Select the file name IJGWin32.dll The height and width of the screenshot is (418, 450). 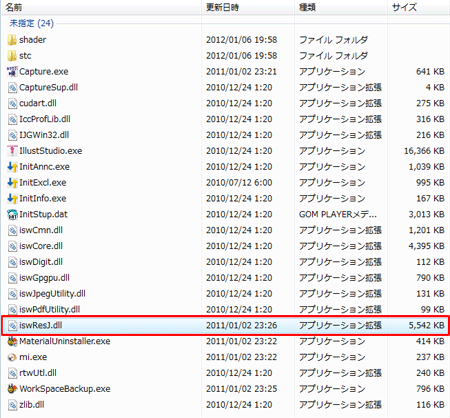(x=44, y=135)
